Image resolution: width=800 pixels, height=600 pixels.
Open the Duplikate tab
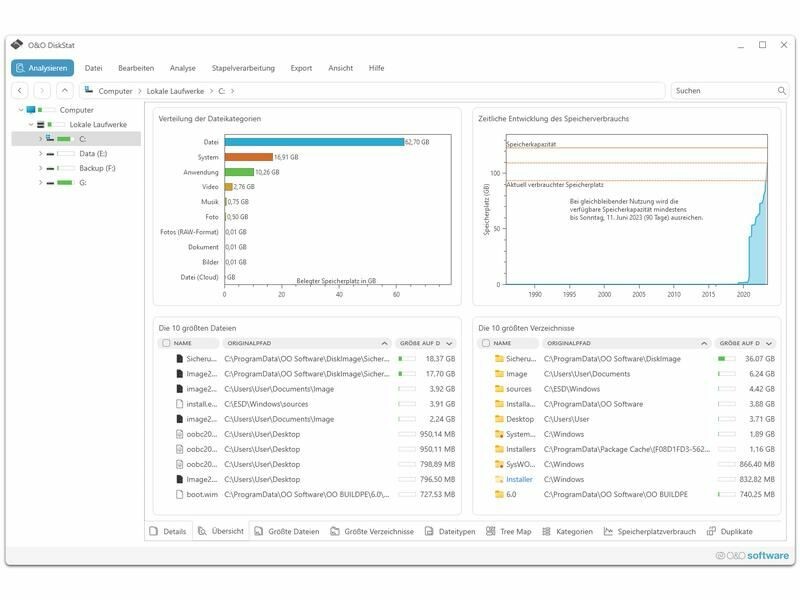pyautogui.click(x=729, y=531)
